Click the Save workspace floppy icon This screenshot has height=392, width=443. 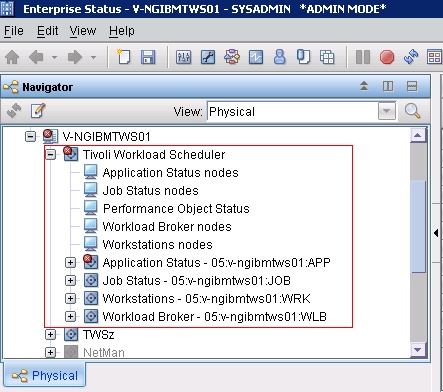click(x=148, y=57)
